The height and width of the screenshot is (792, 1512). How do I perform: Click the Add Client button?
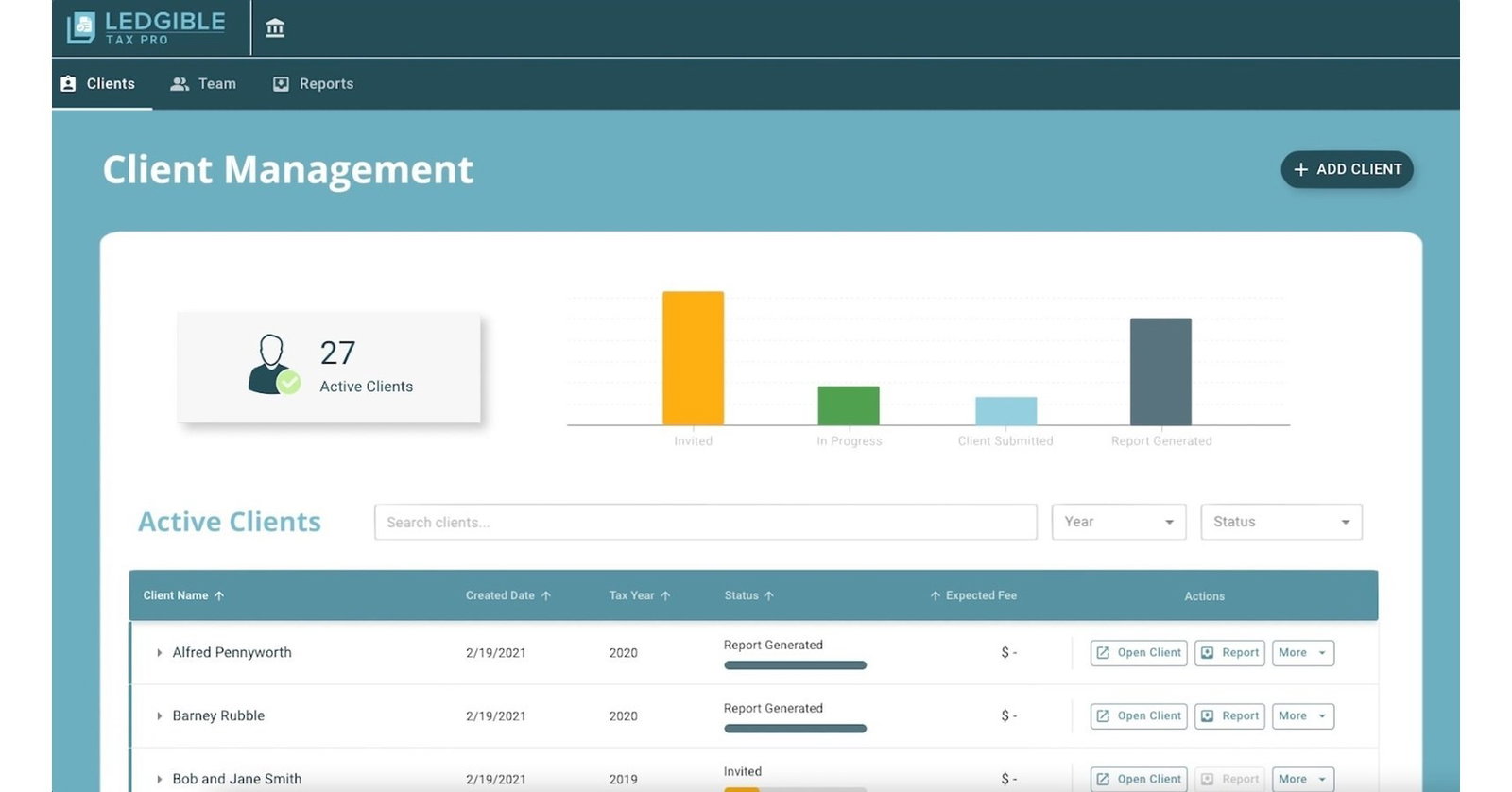click(x=1347, y=169)
